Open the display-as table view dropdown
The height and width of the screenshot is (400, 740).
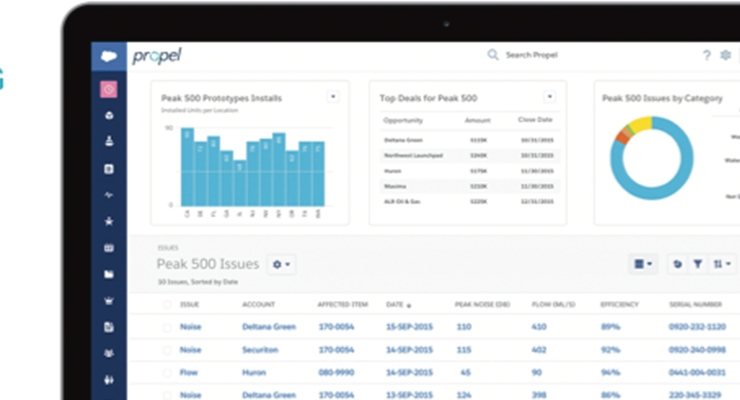[643, 264]
